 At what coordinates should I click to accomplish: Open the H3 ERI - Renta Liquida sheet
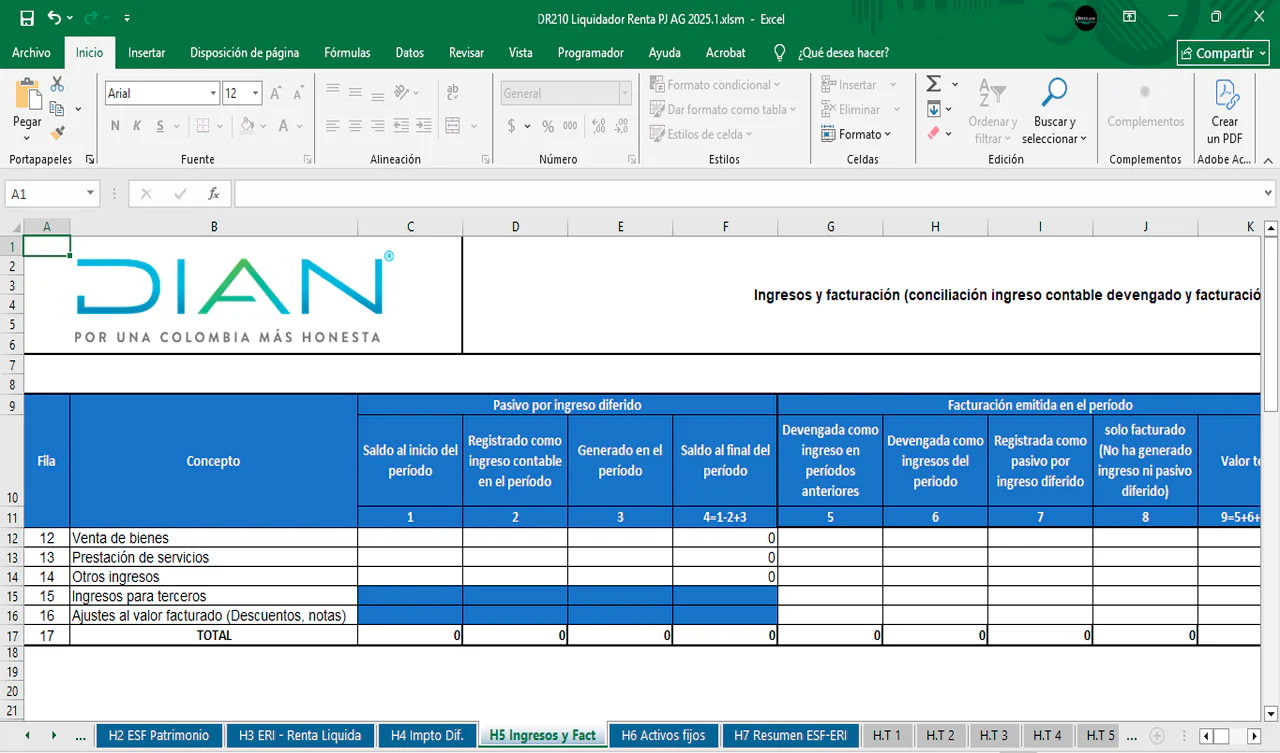[x=299, y=735]
